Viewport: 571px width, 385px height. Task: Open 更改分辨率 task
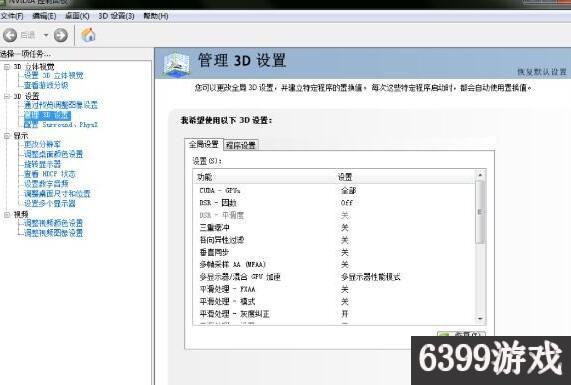tap(42, 145)
